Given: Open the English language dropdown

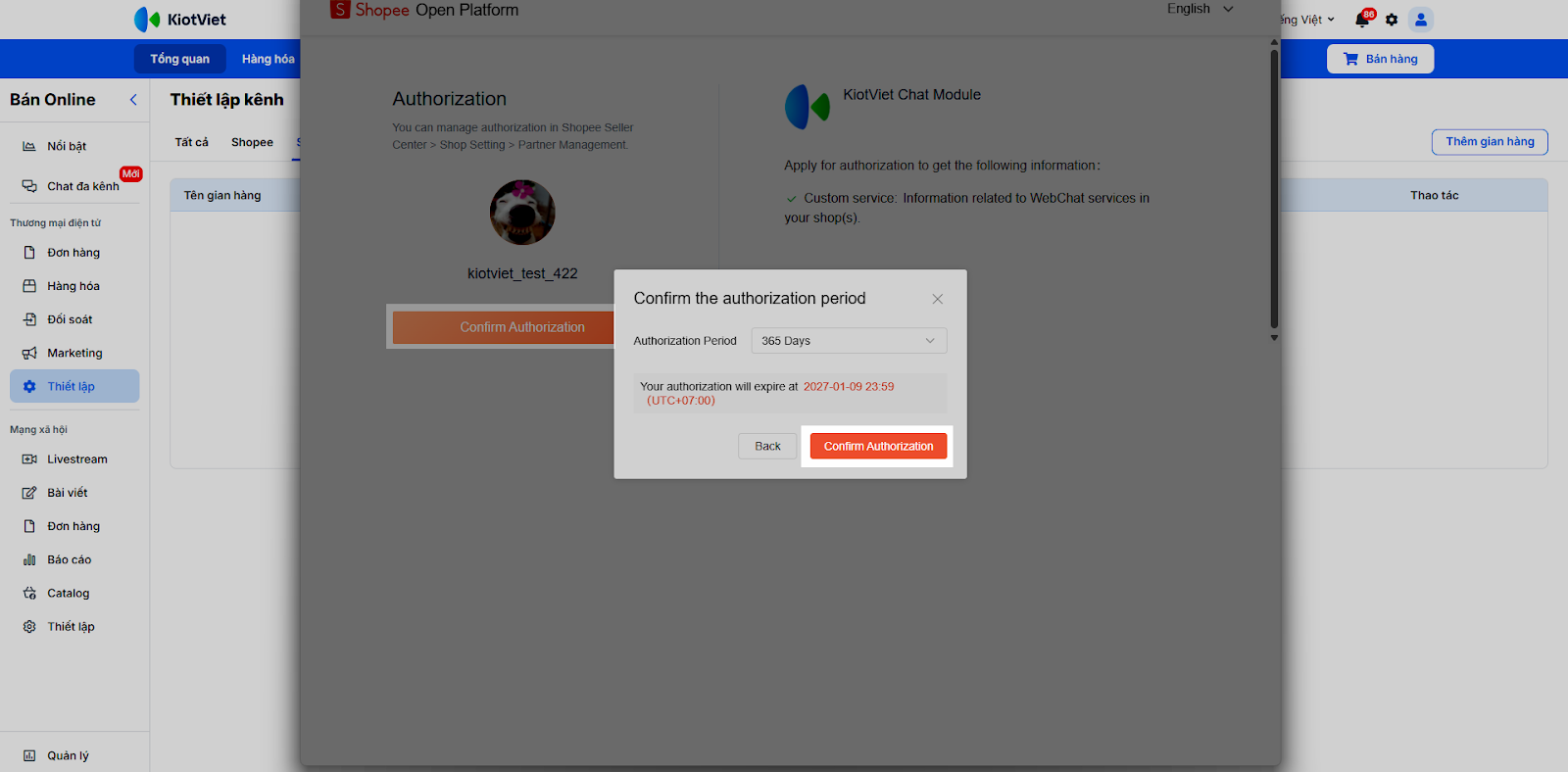Looking at the screenshot, I should pyautogui.click(x=1200, y=9).
